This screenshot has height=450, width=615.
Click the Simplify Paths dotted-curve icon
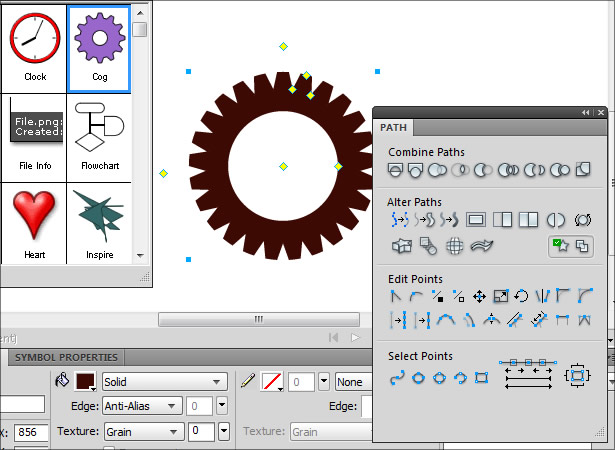pyautogui.click(x=399, y=220)
